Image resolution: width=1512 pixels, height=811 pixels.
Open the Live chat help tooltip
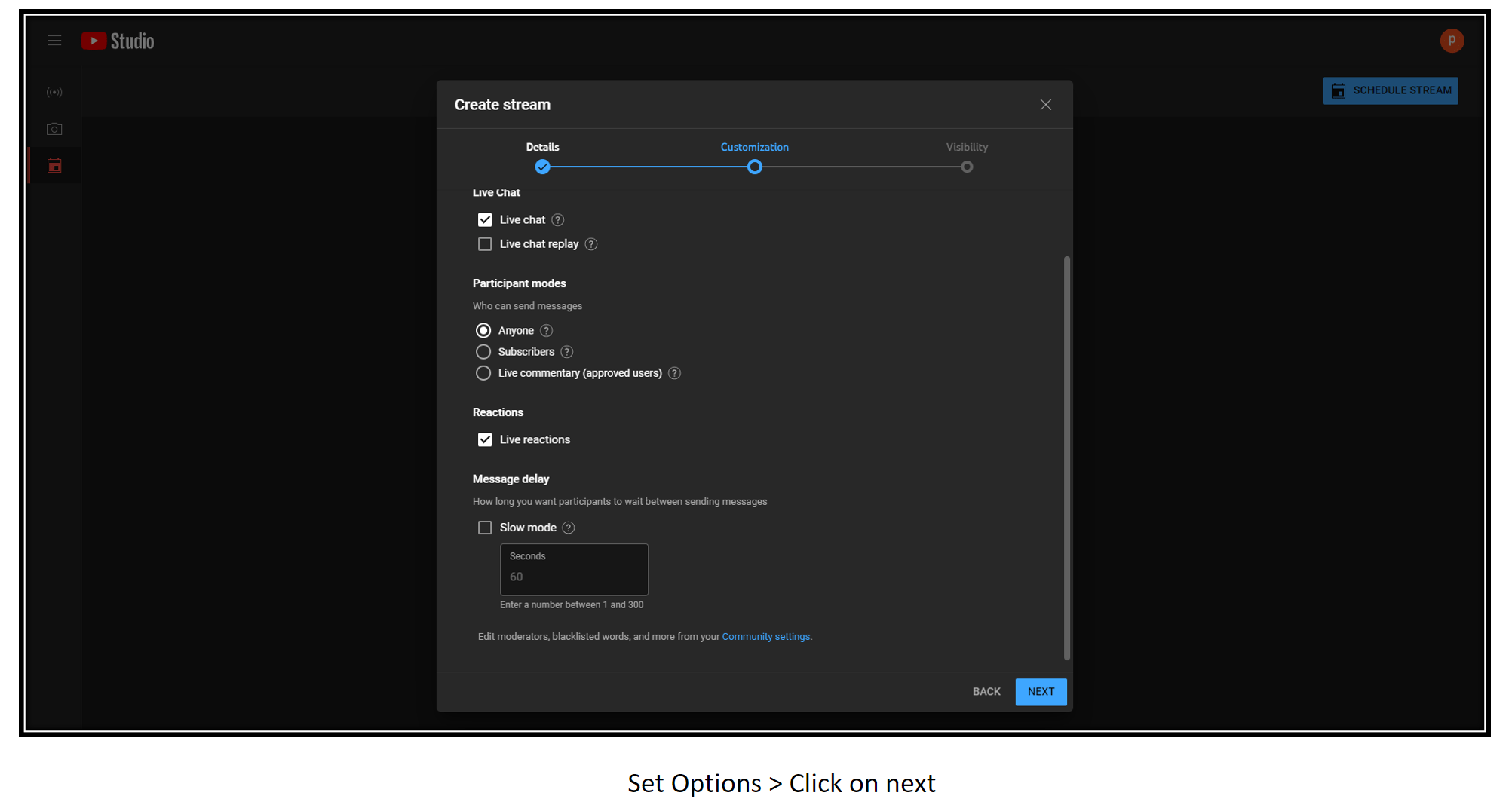[x=557, y=219]
